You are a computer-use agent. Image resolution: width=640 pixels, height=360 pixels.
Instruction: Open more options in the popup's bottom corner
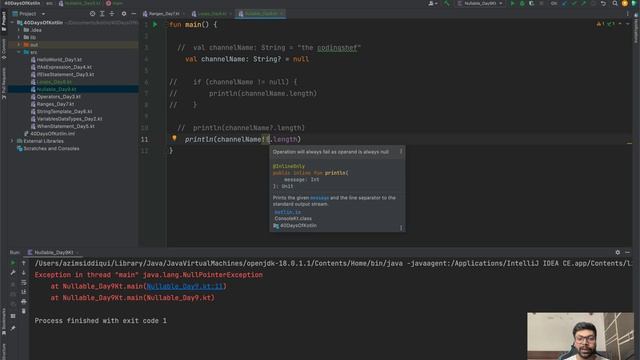pos(401,227)
